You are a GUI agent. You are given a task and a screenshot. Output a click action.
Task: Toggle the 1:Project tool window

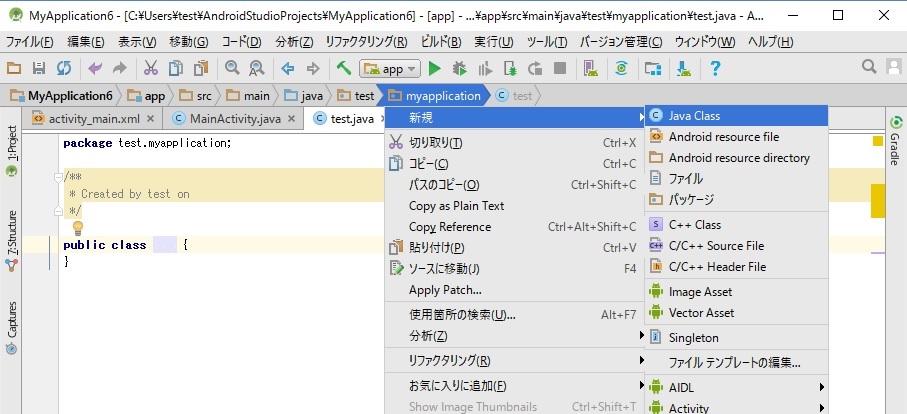(12, 150)
